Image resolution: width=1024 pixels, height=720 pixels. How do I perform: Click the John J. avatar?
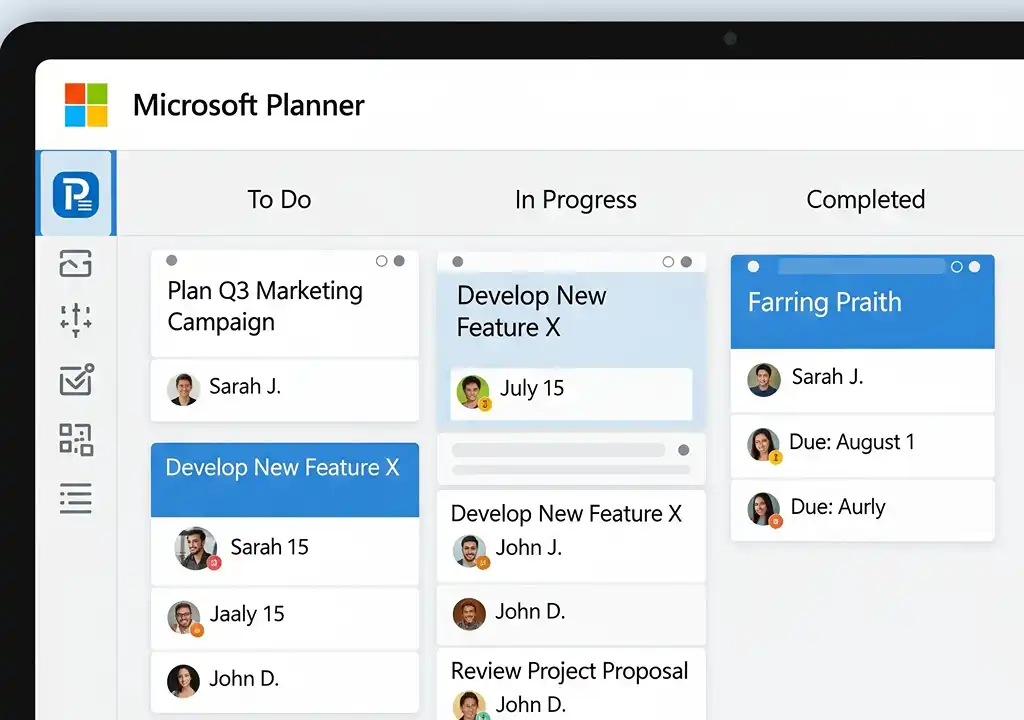[470, 551]
